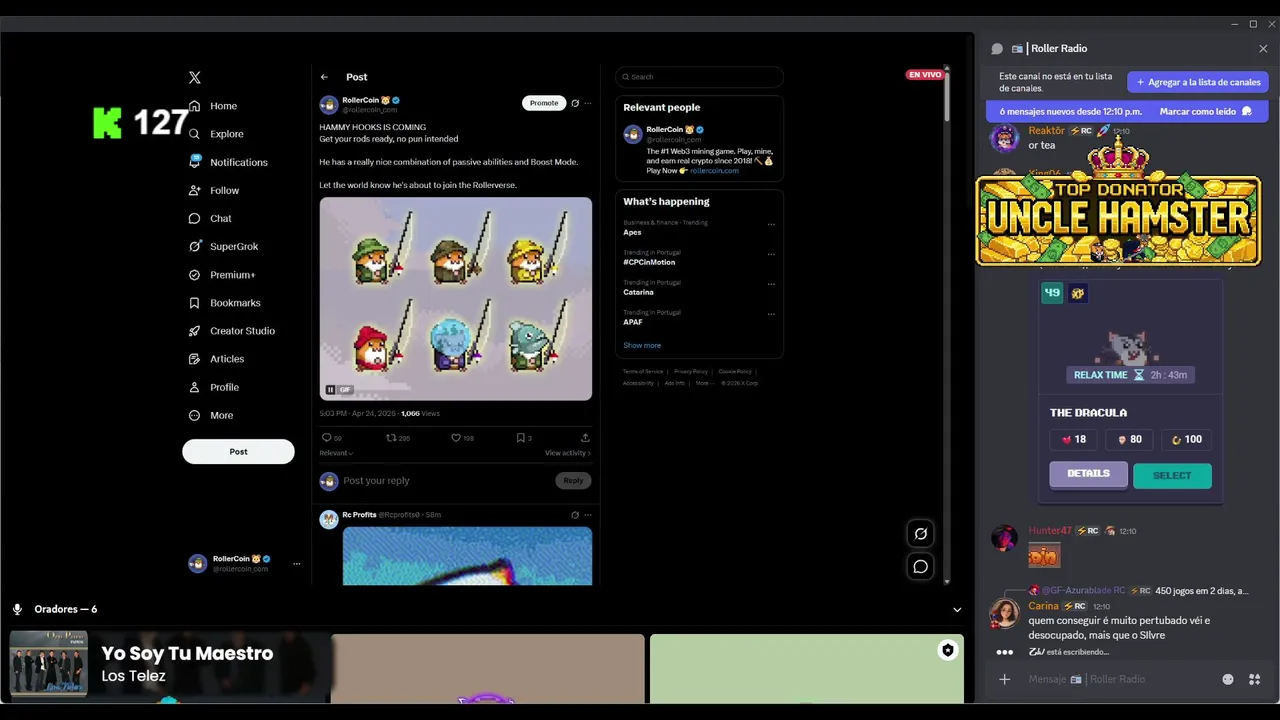Click the repost icon under the post
Screen dimensions: 1280x720
(391, 438)
